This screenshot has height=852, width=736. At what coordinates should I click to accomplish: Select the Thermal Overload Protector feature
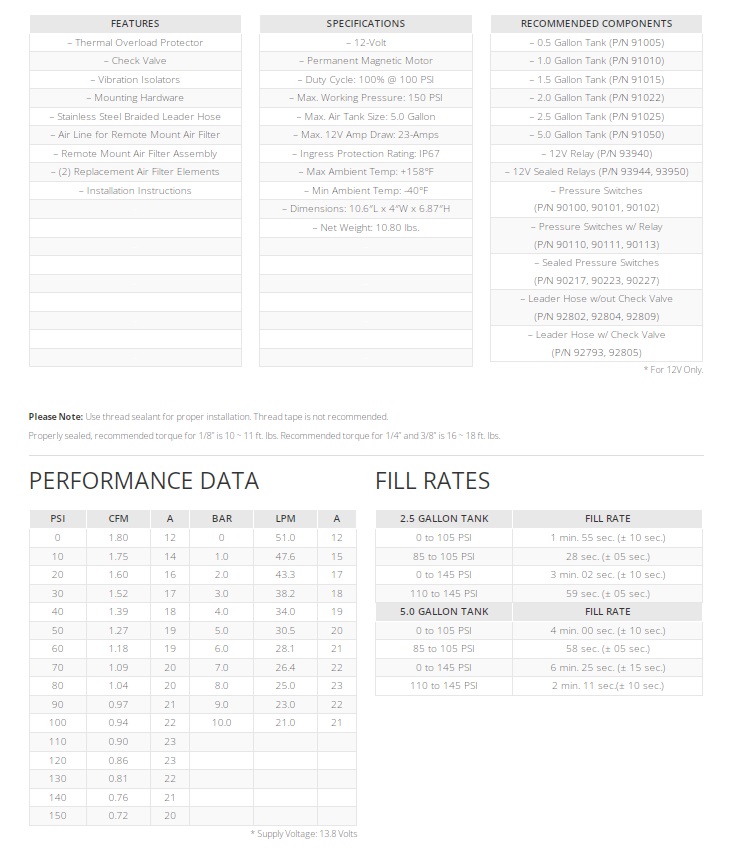coord(135,42)
